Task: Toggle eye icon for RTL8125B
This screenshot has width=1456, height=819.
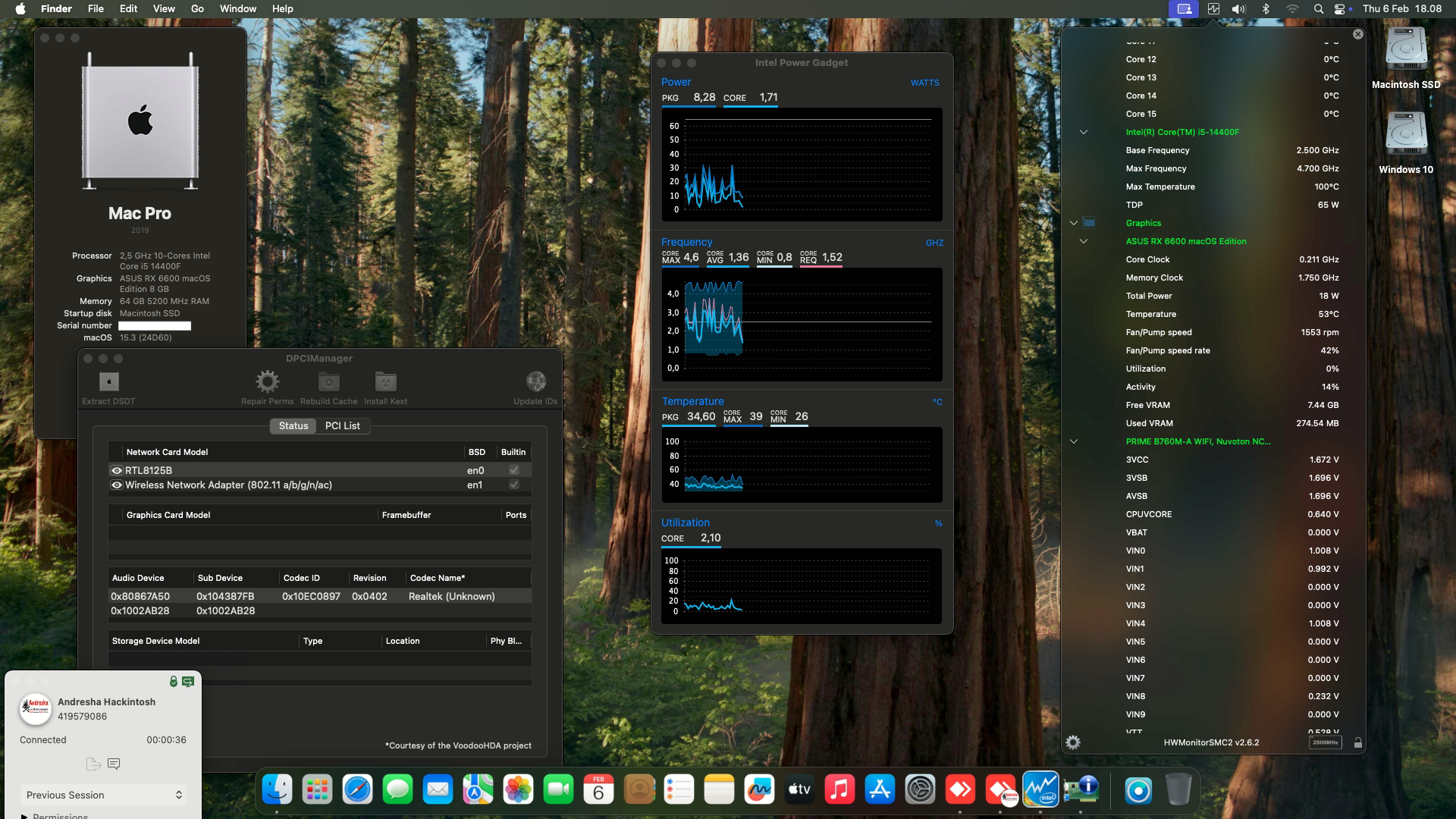Action: (x=117, y=470)
